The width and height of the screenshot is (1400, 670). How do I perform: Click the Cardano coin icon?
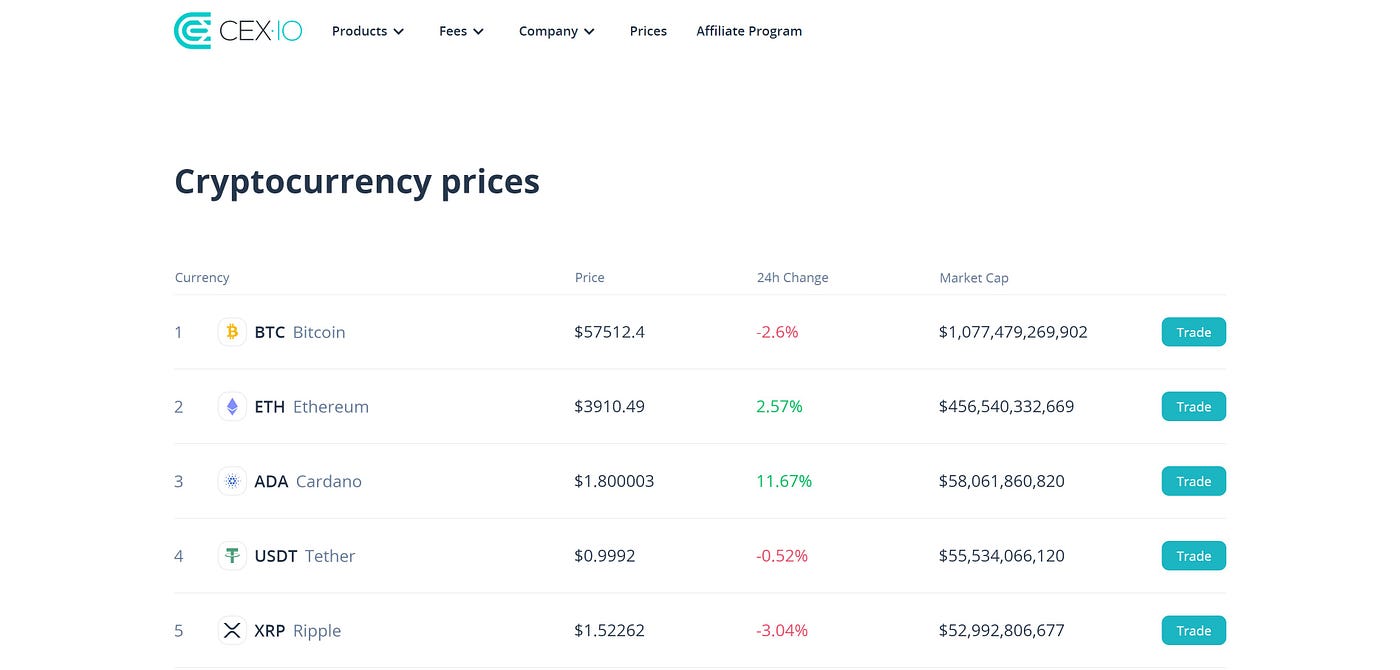pyautogui.click(x=232, y=481)
